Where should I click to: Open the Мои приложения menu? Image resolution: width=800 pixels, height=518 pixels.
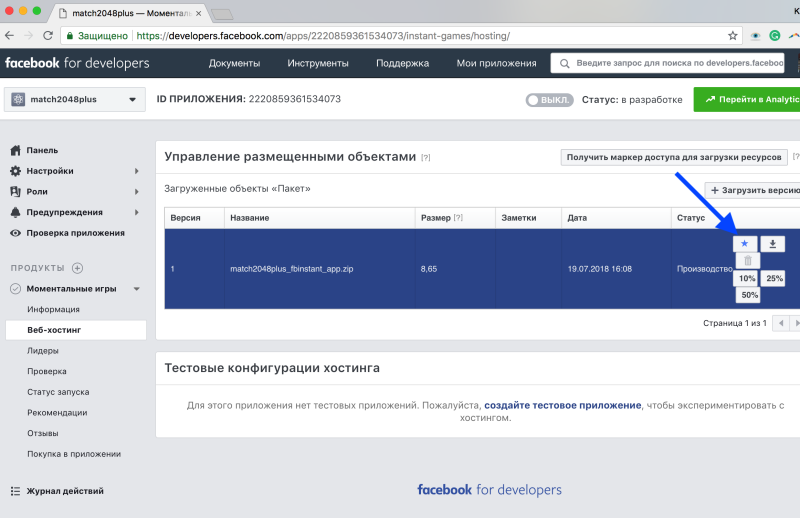[496, 63]
